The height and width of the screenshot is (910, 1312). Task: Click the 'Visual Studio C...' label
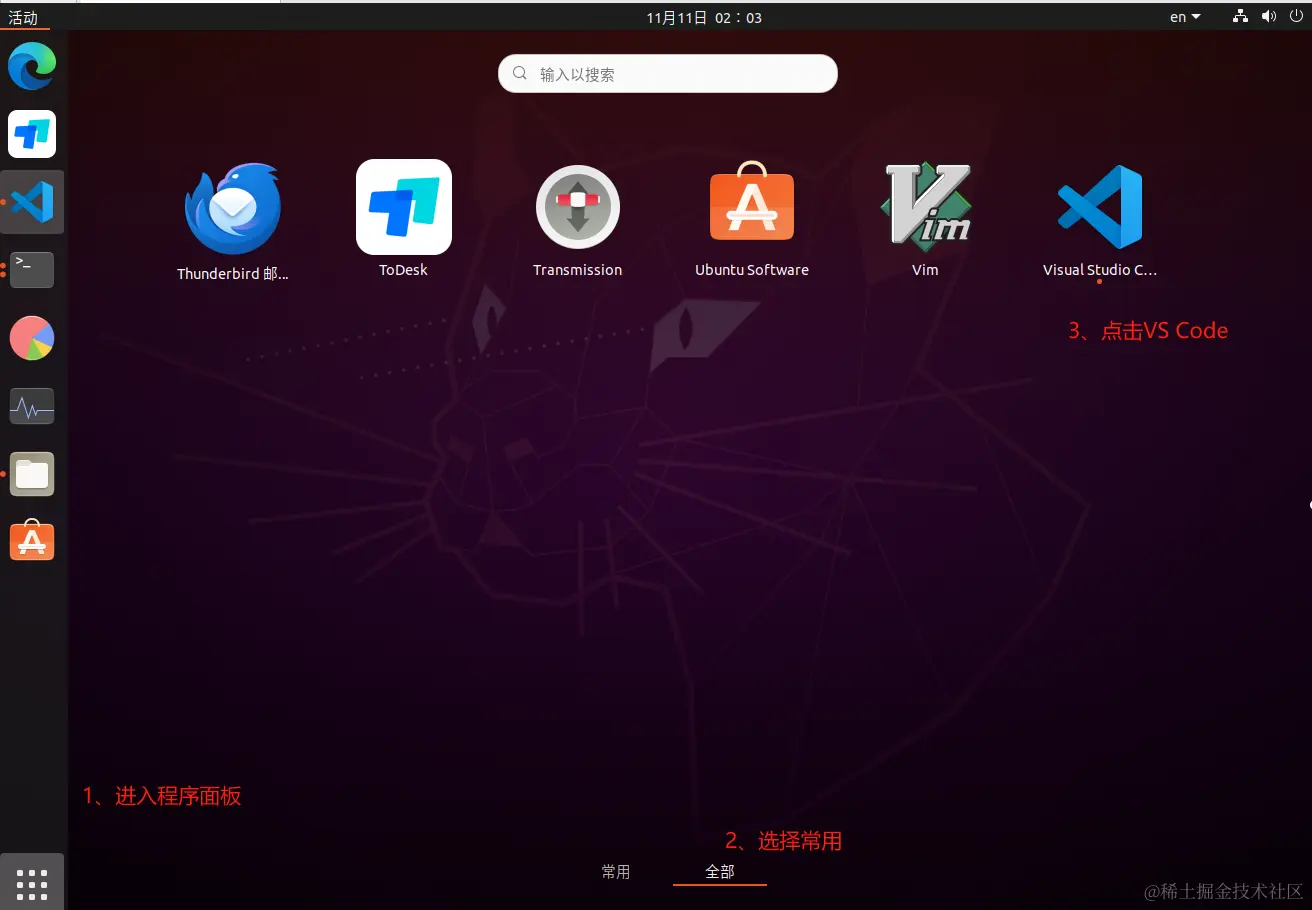click(1100, 270)
